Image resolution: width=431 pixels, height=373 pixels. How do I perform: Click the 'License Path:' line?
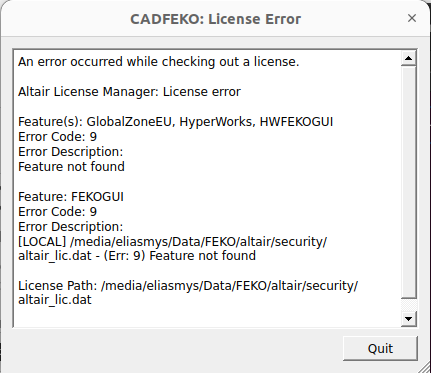[x=188, y=286]
